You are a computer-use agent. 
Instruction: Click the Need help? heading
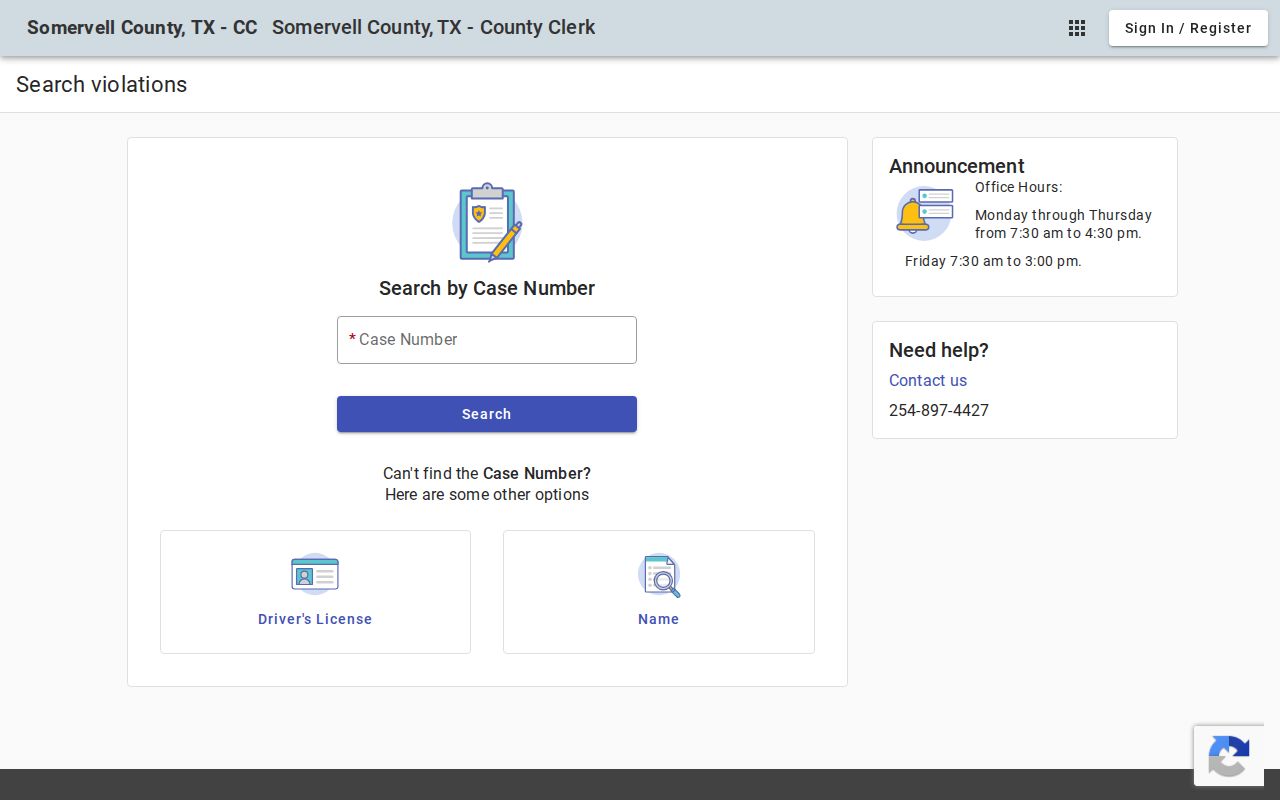939,350
